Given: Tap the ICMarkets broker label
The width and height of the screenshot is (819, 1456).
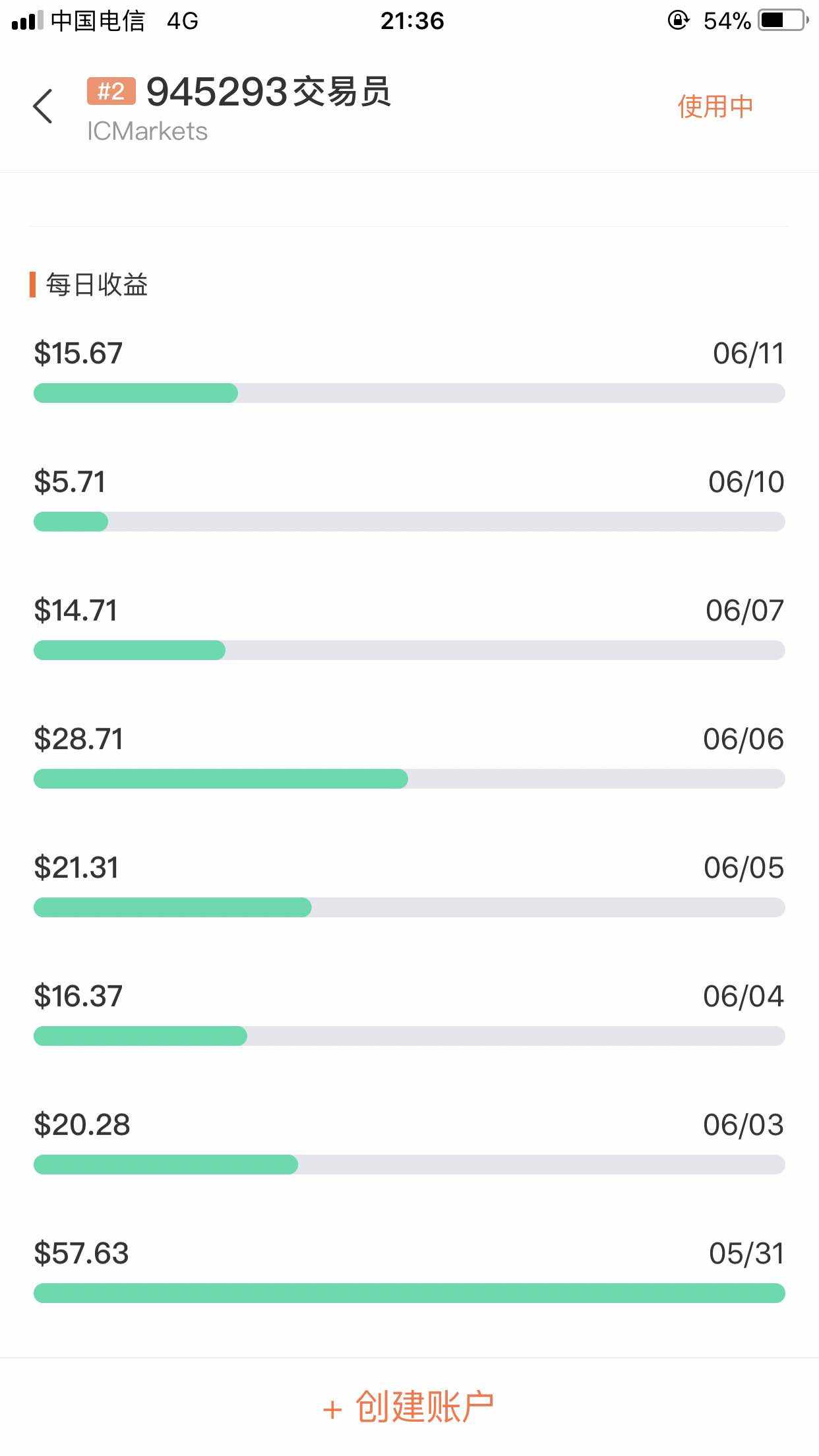Looking at the screenshot, I should (147, 131).
